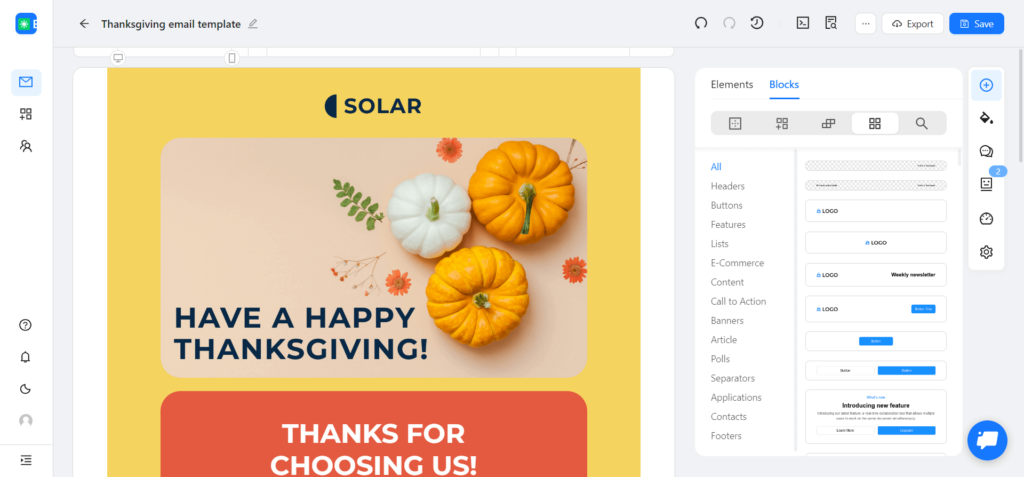Open notifications bell icon
The image size is (1024, 477).
[26, 357]
